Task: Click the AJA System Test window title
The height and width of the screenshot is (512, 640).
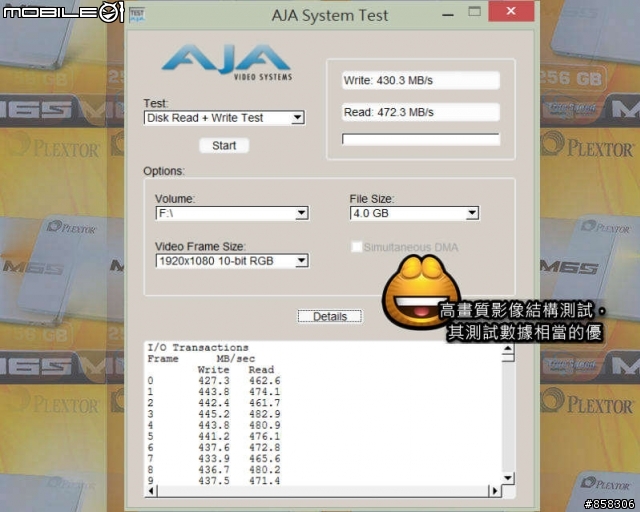Action: click(x=330, y=16)
